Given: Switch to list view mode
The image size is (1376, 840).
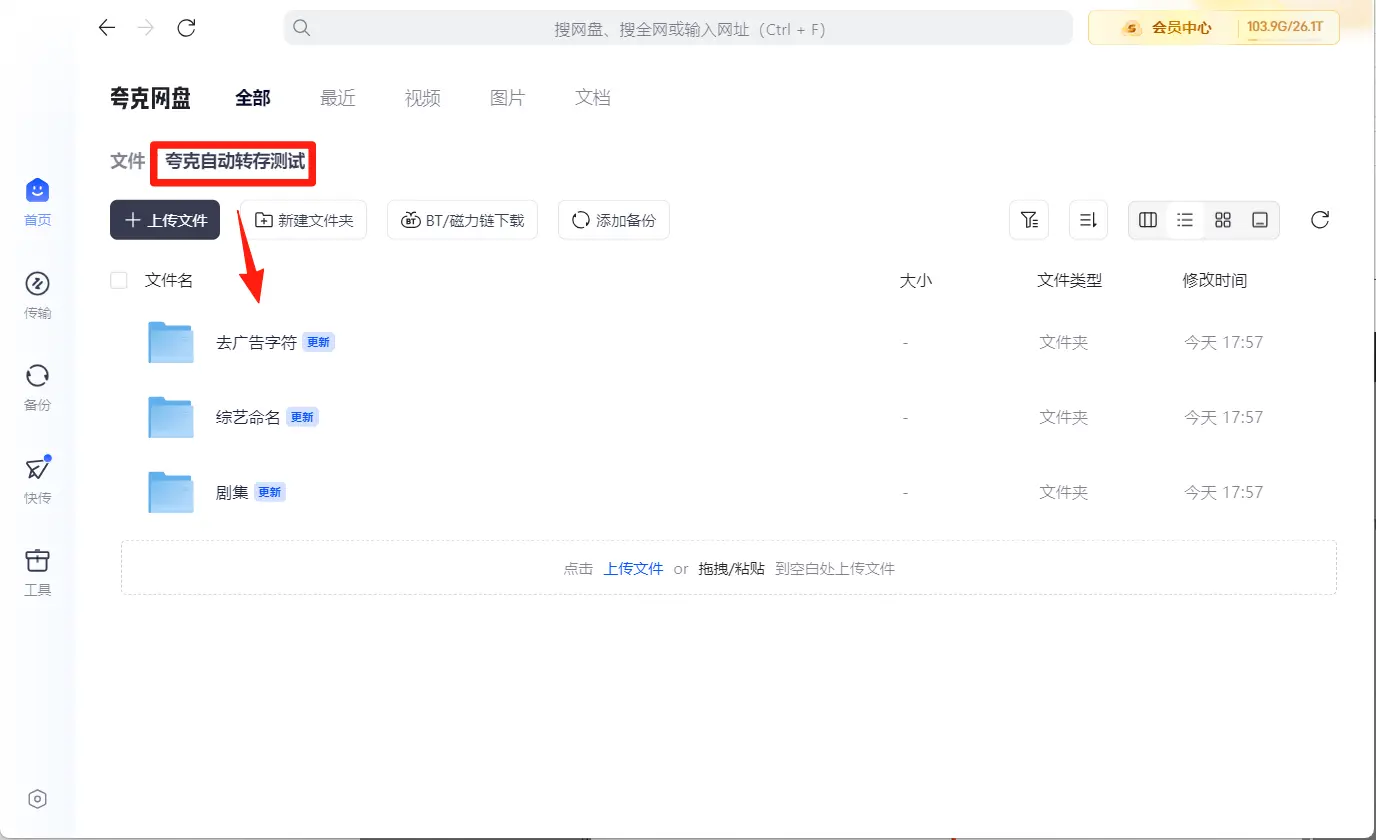Looking at the screenshot, I should pyautogui.click(x=1185, y=220).
